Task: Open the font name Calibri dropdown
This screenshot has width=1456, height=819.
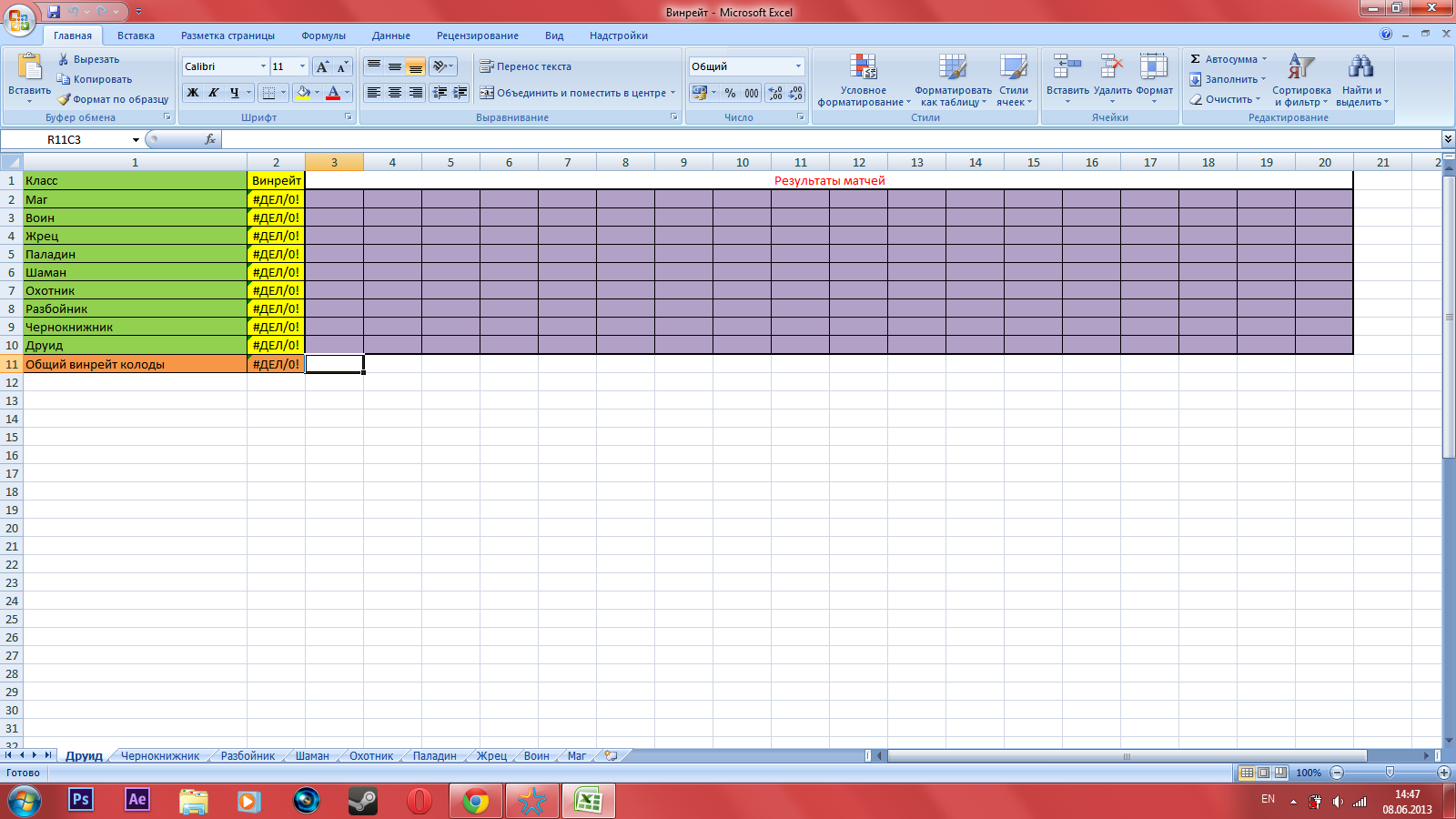Action: pyautogui.click(x=263, y=66)
